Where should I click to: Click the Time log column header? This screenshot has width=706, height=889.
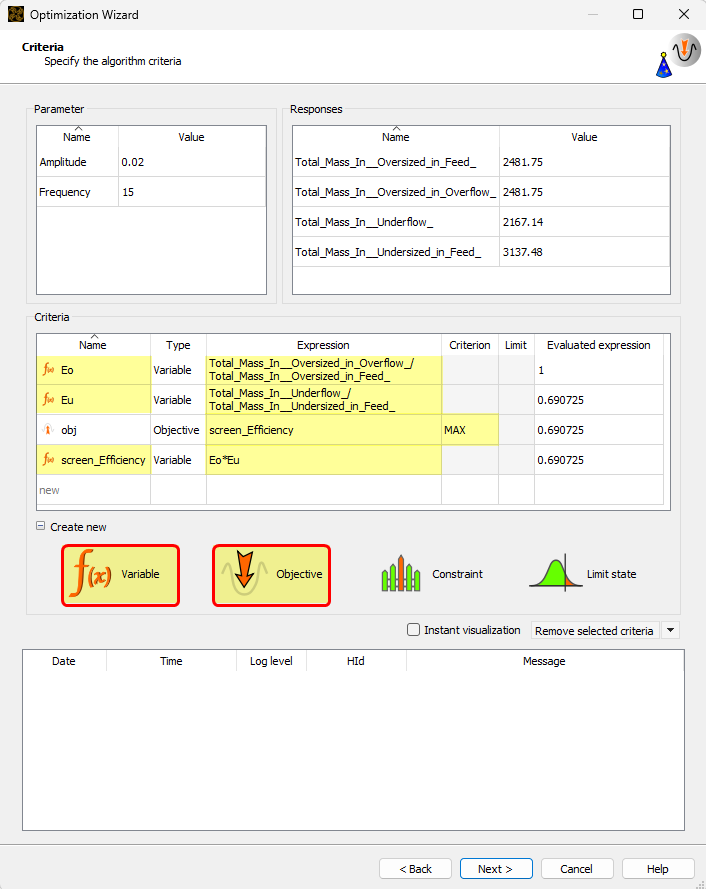pos(171,661)
